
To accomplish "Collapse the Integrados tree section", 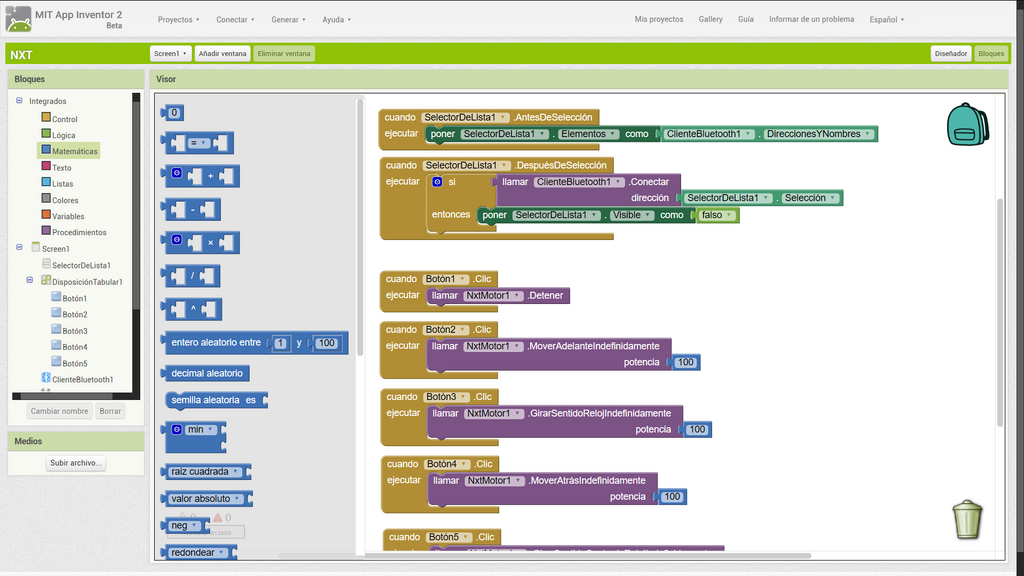I will click(x=19, y=101).
